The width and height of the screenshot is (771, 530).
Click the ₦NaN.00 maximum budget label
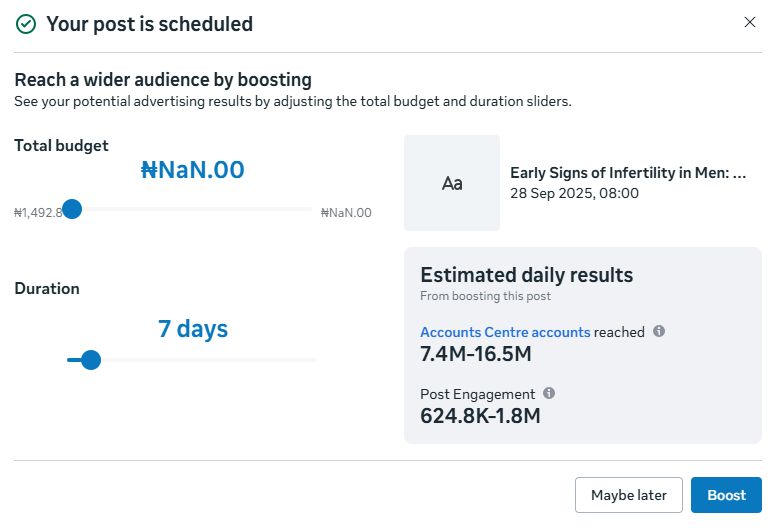pos(346,213)
